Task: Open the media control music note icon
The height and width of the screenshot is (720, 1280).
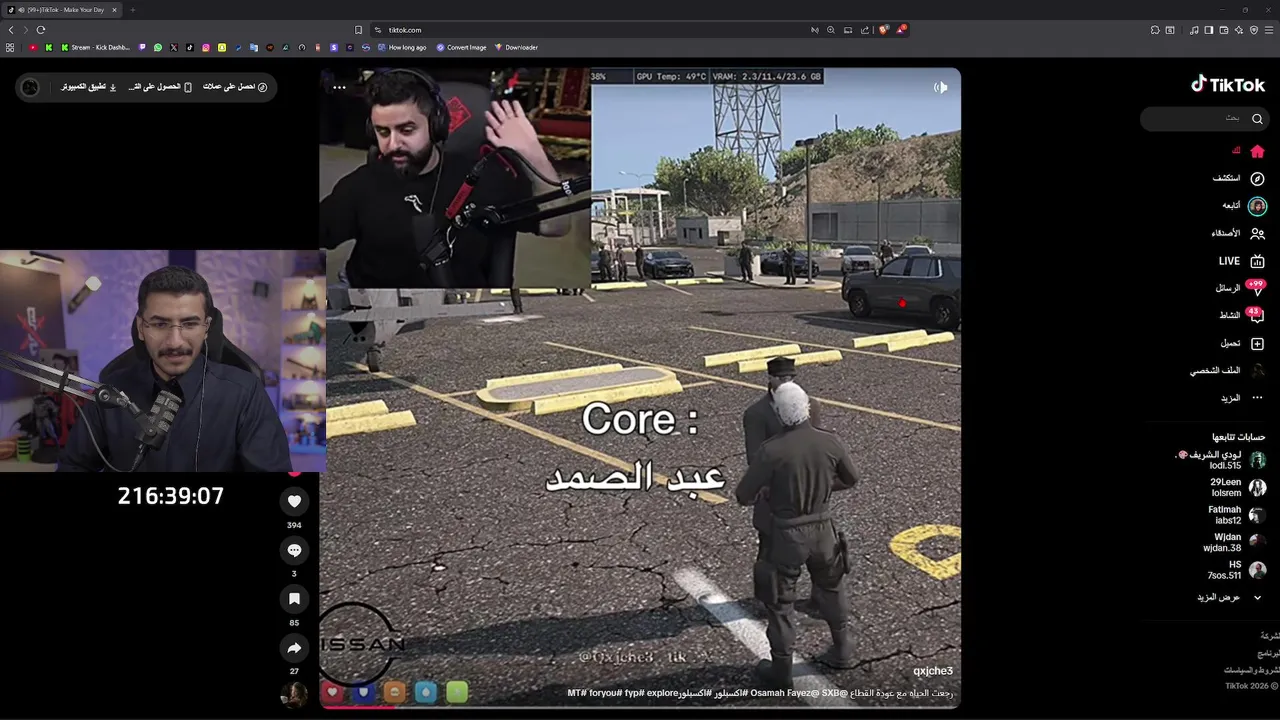Action: tap(1194, 30)
